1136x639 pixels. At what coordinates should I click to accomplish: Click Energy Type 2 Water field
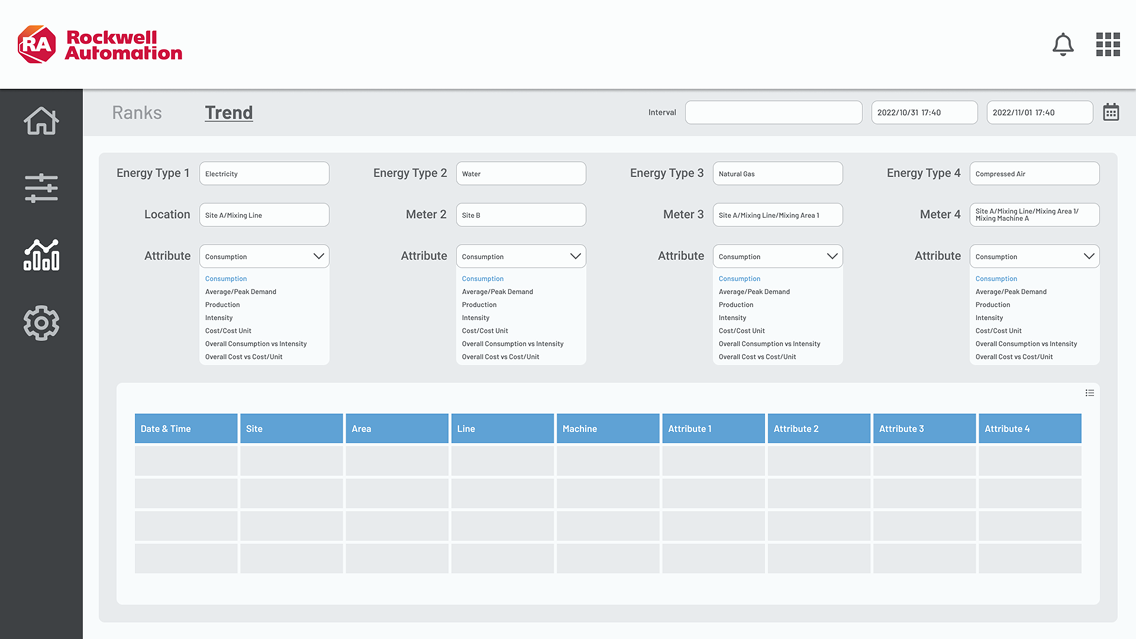pos(521,173)
